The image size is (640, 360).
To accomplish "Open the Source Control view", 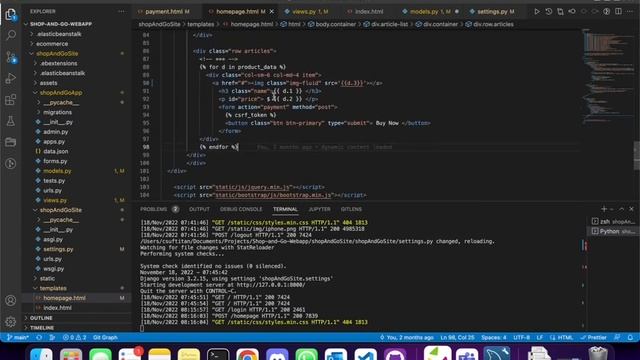I will 11,57.
